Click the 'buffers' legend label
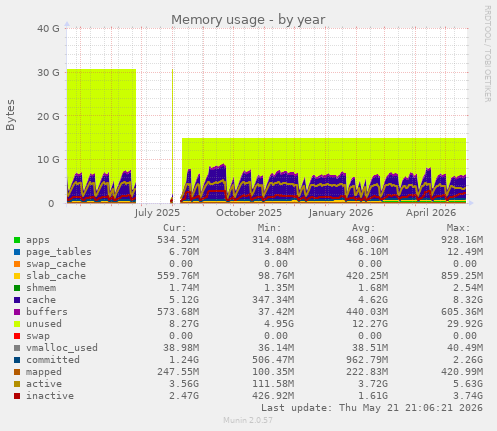The image size is (497, 431). tap(47, 312)
